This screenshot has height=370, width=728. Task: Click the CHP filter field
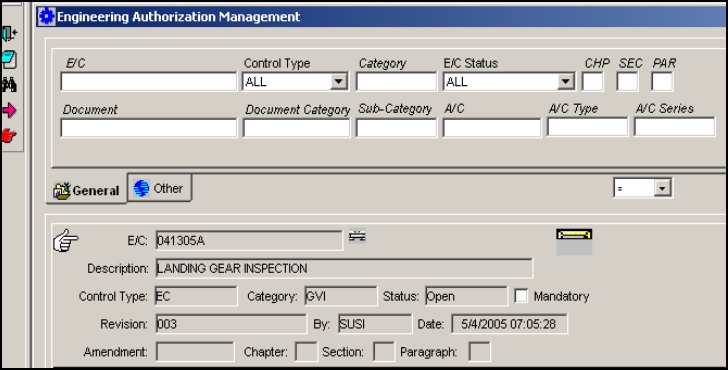pos(593,82)
